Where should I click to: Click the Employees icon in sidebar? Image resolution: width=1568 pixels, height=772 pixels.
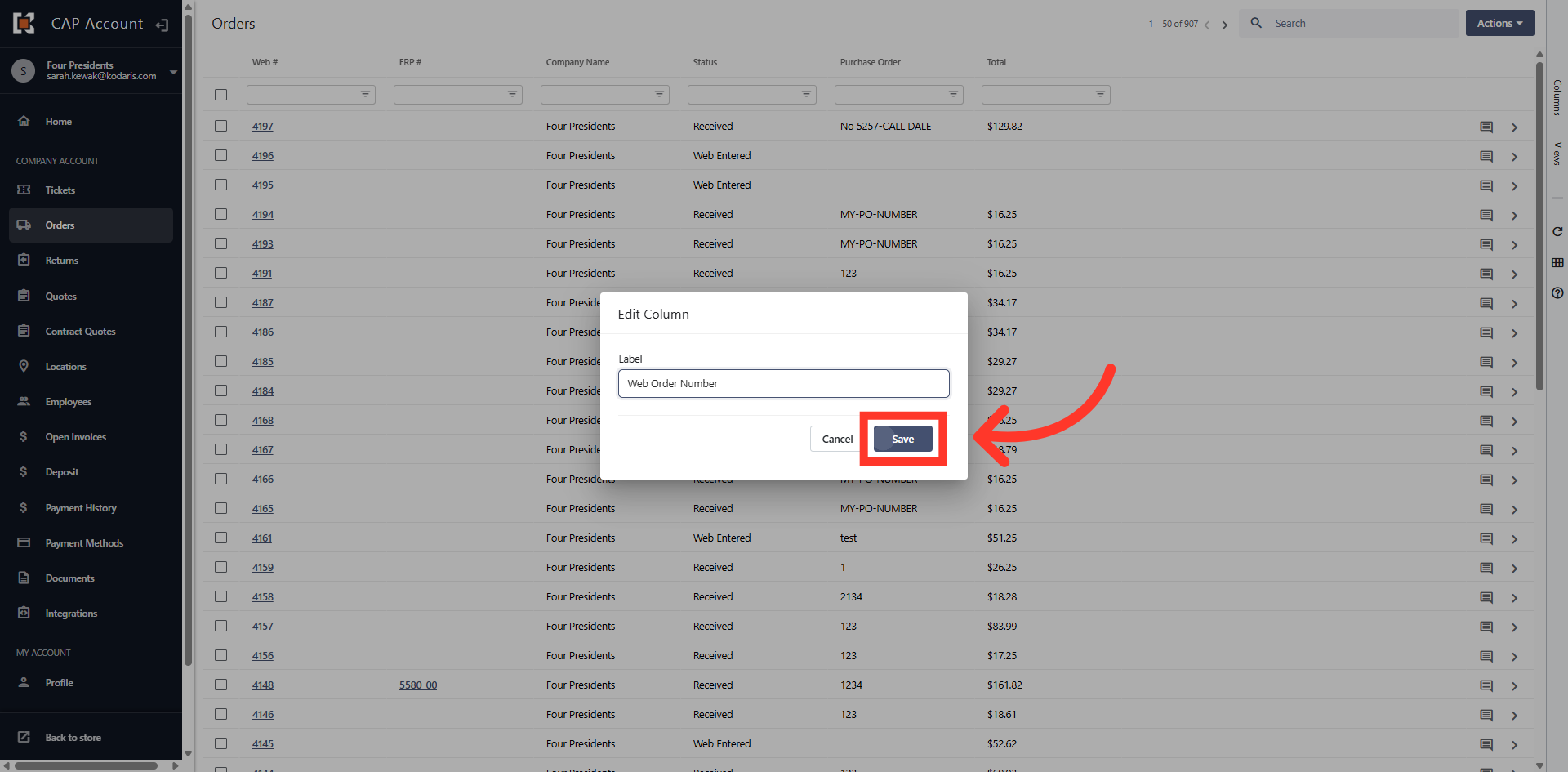click(x=24, y=401)
